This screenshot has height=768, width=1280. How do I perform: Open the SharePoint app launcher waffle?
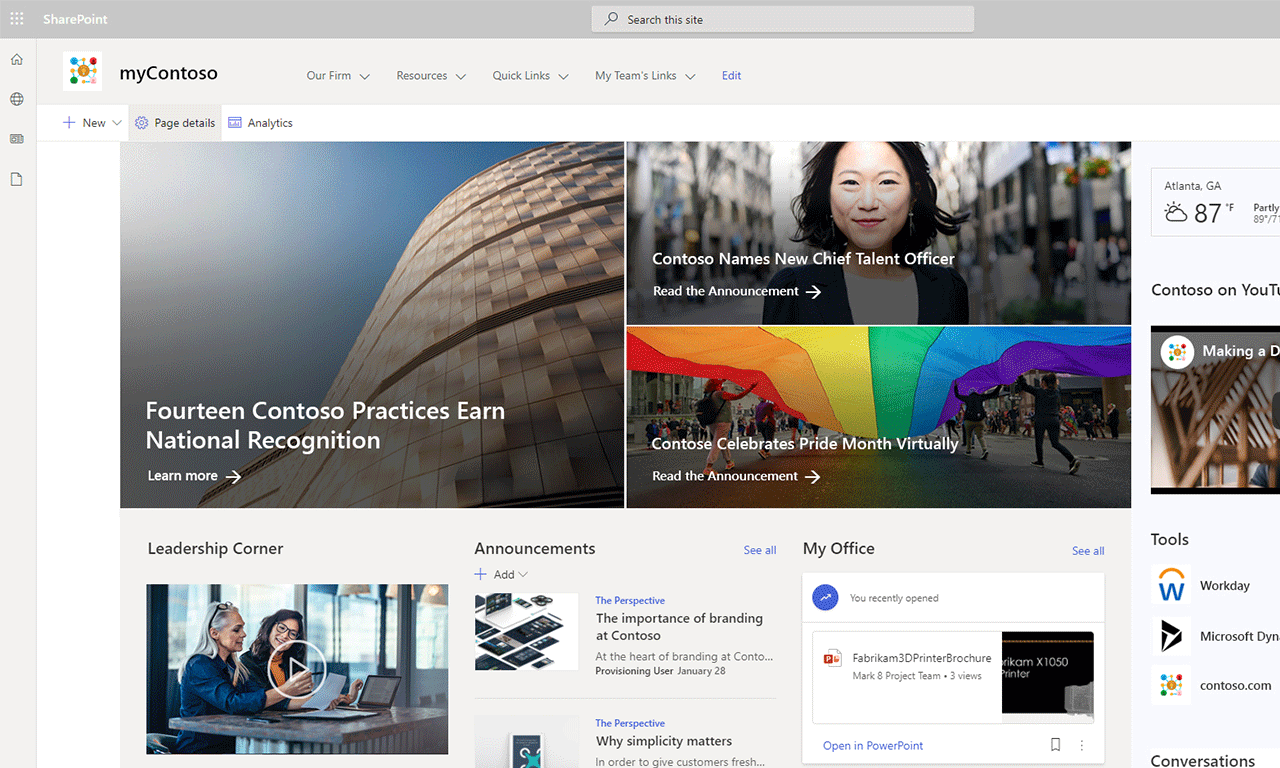click(17, 19)
